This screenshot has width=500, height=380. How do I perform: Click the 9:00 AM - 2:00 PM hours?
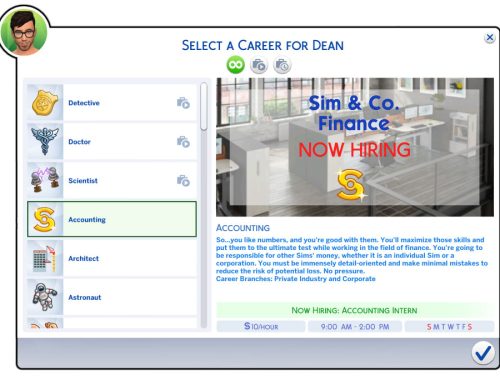(x=355, y=326)
